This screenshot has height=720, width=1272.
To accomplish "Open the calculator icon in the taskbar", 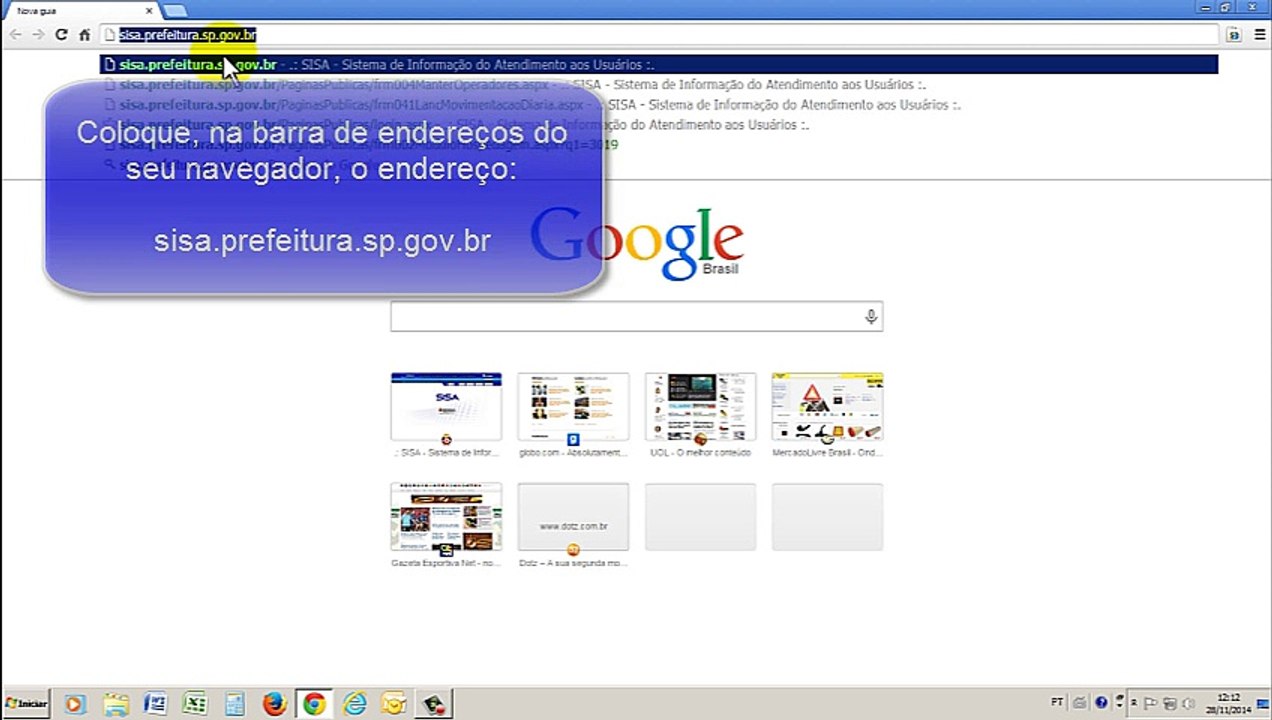I will tap(235, 704).
